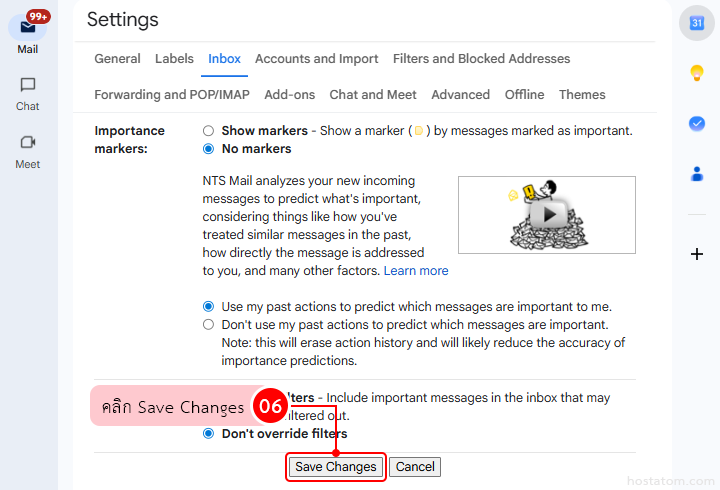Play the importance markers video thumbnail
This screenshot has width=720, height=490.
click(547, 215)
